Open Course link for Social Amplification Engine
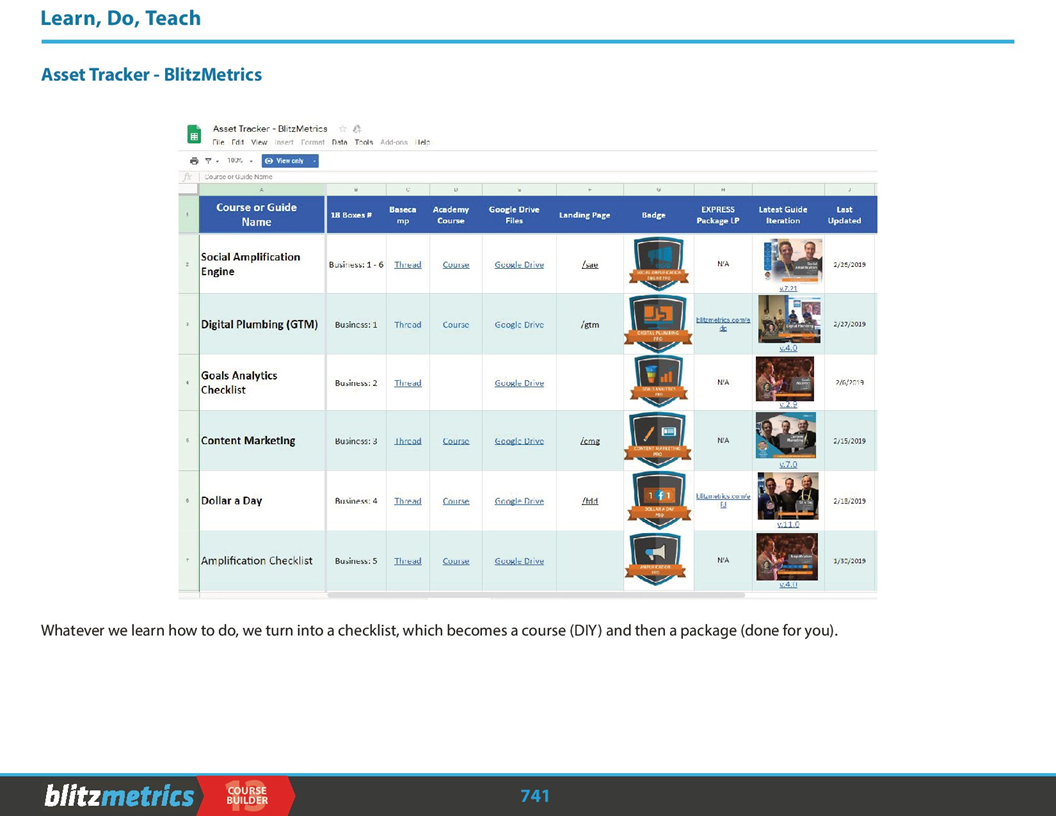1056x816 pixels. (456, 265)
